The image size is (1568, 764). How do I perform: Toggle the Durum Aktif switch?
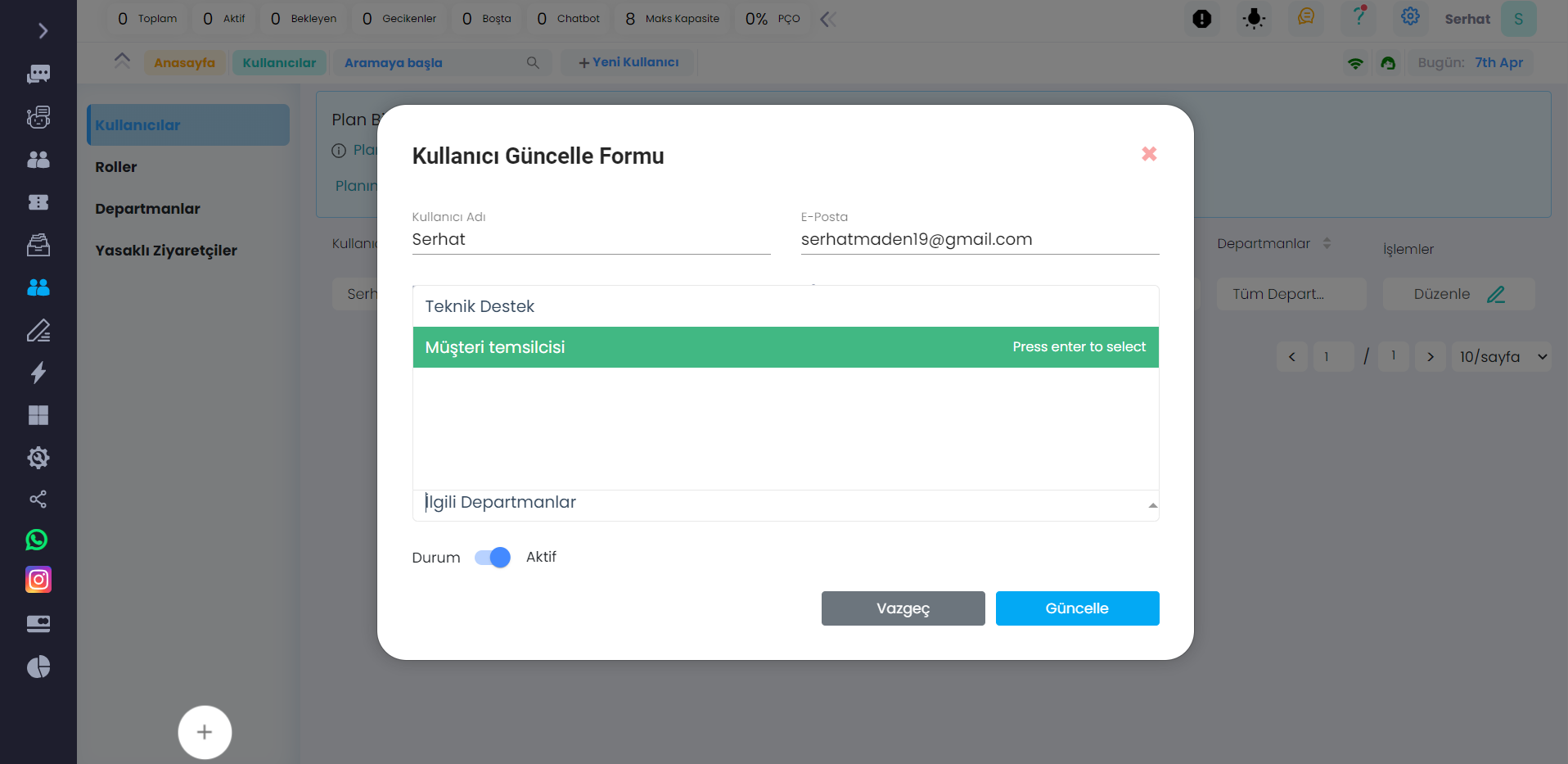(x=493, y=558)
